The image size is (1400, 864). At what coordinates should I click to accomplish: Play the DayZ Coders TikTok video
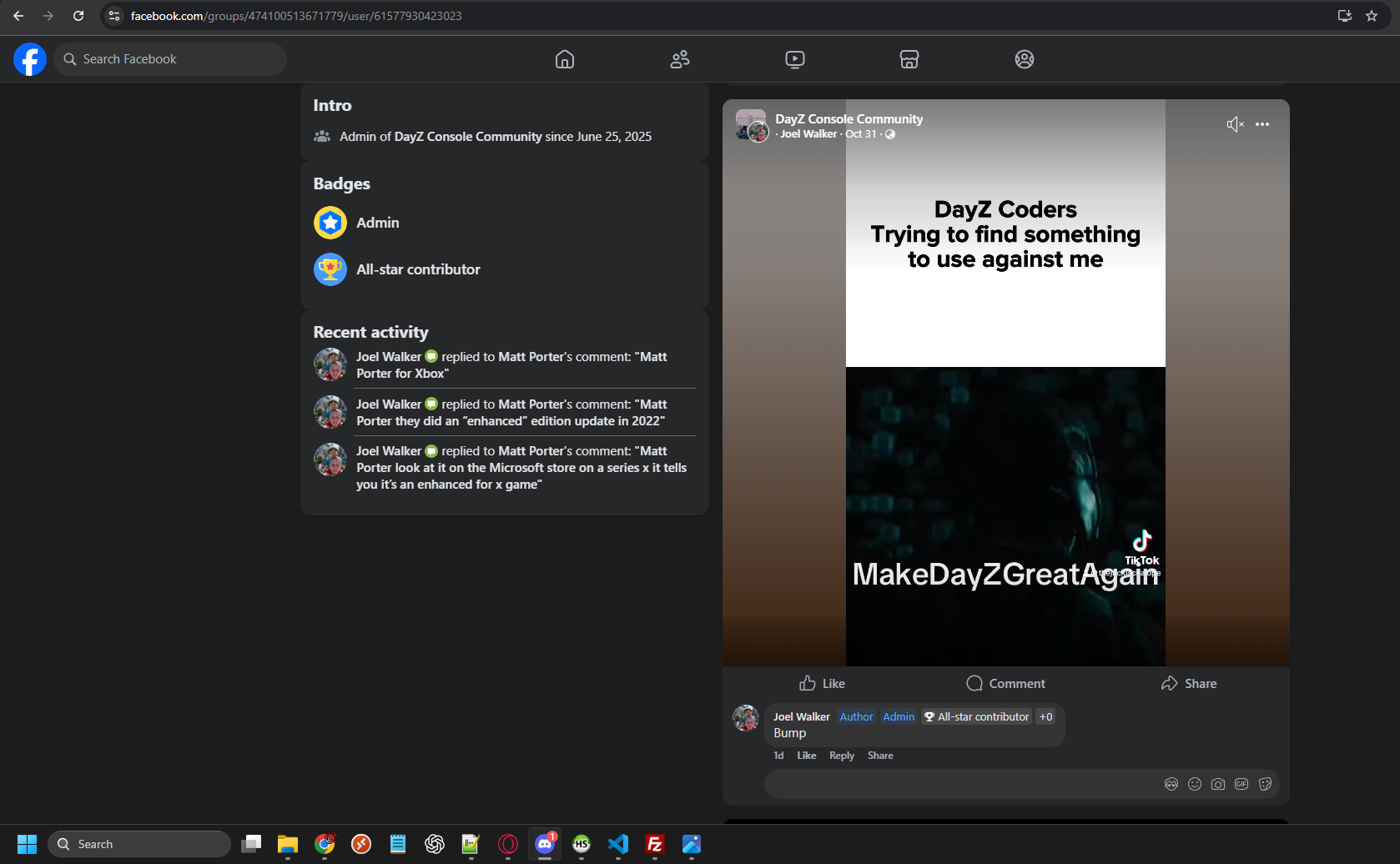(x=1005, y=383)
